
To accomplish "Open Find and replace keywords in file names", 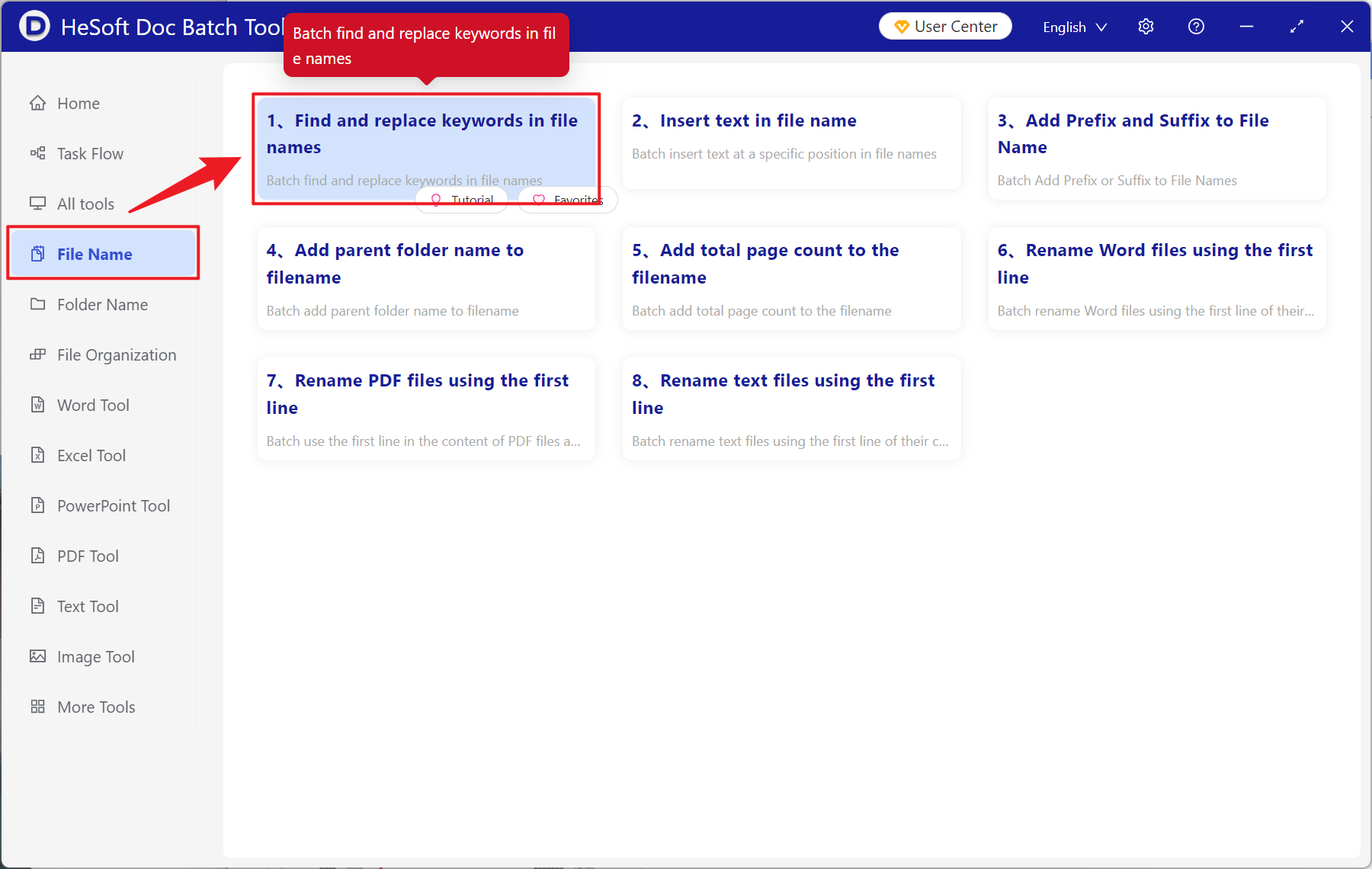I will click(x=426, y=149).
